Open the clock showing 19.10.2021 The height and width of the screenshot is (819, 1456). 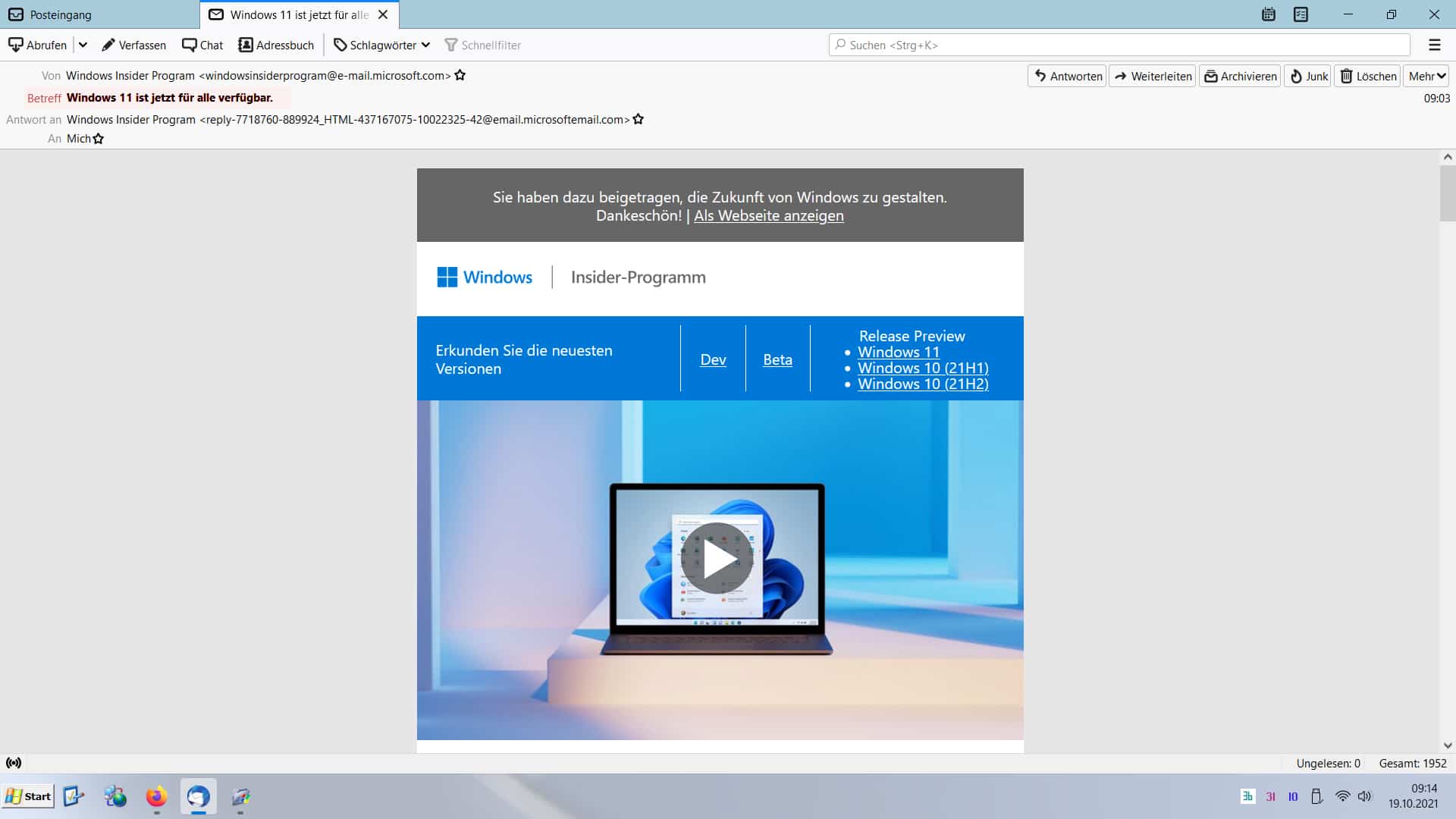coord(1414,796)
